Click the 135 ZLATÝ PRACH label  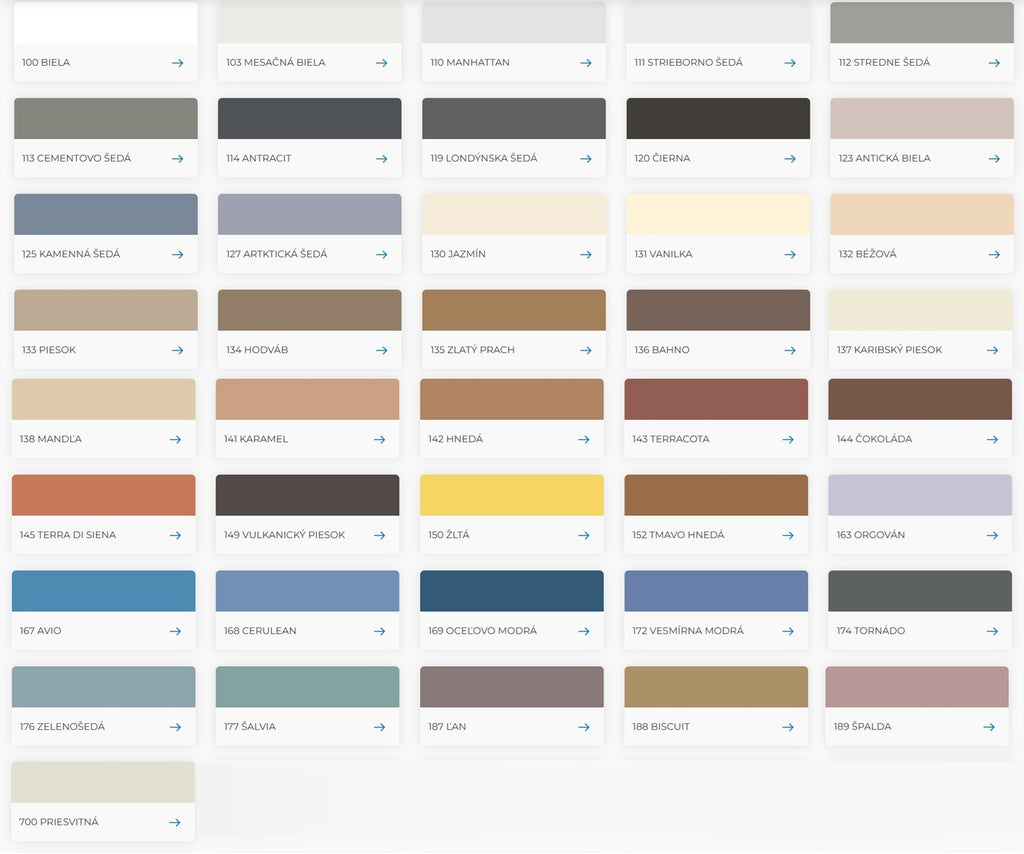pyautogui.click(x=472, y=350)
